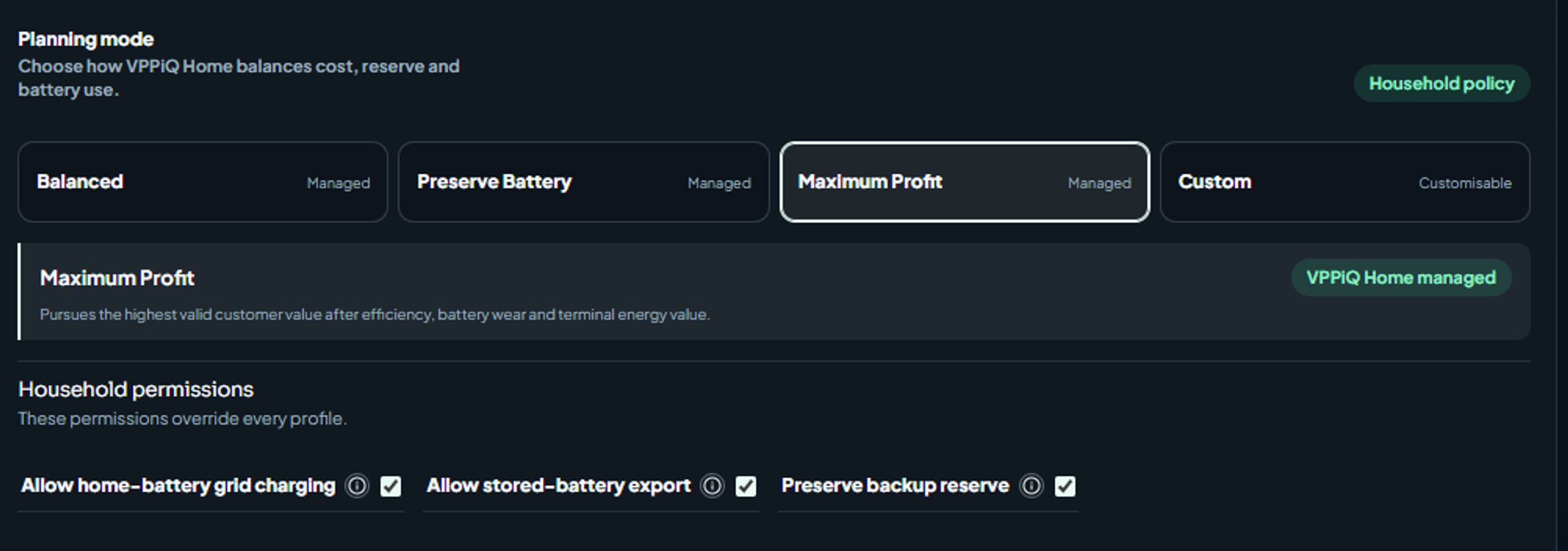1568x551 pixels.
Task: Disable the Preserve backup reserve checkbox
Action: tap(1065, 486)
